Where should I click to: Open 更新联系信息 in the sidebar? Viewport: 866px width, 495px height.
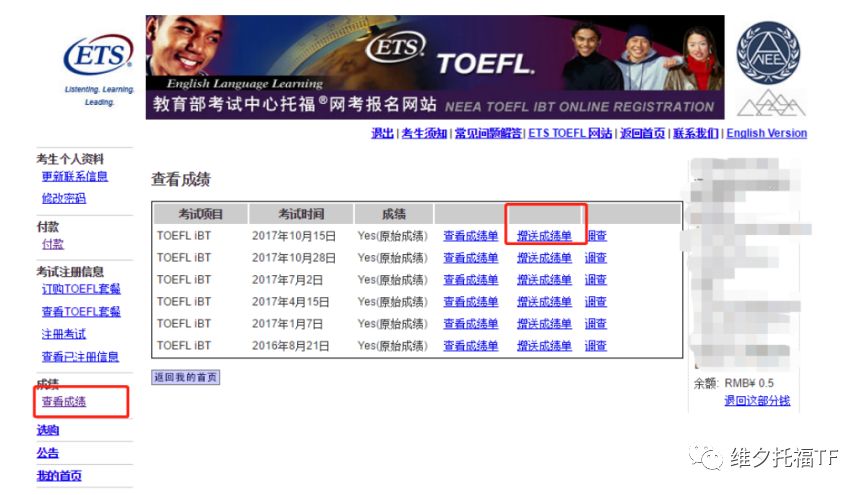pyautogui.click(x=75, y=176)
